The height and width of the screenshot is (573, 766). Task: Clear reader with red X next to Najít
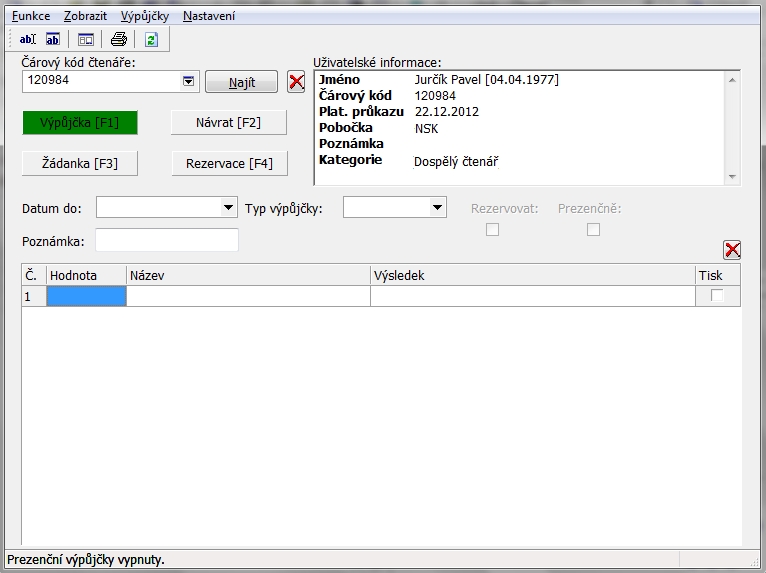click(x=296, y=82)
